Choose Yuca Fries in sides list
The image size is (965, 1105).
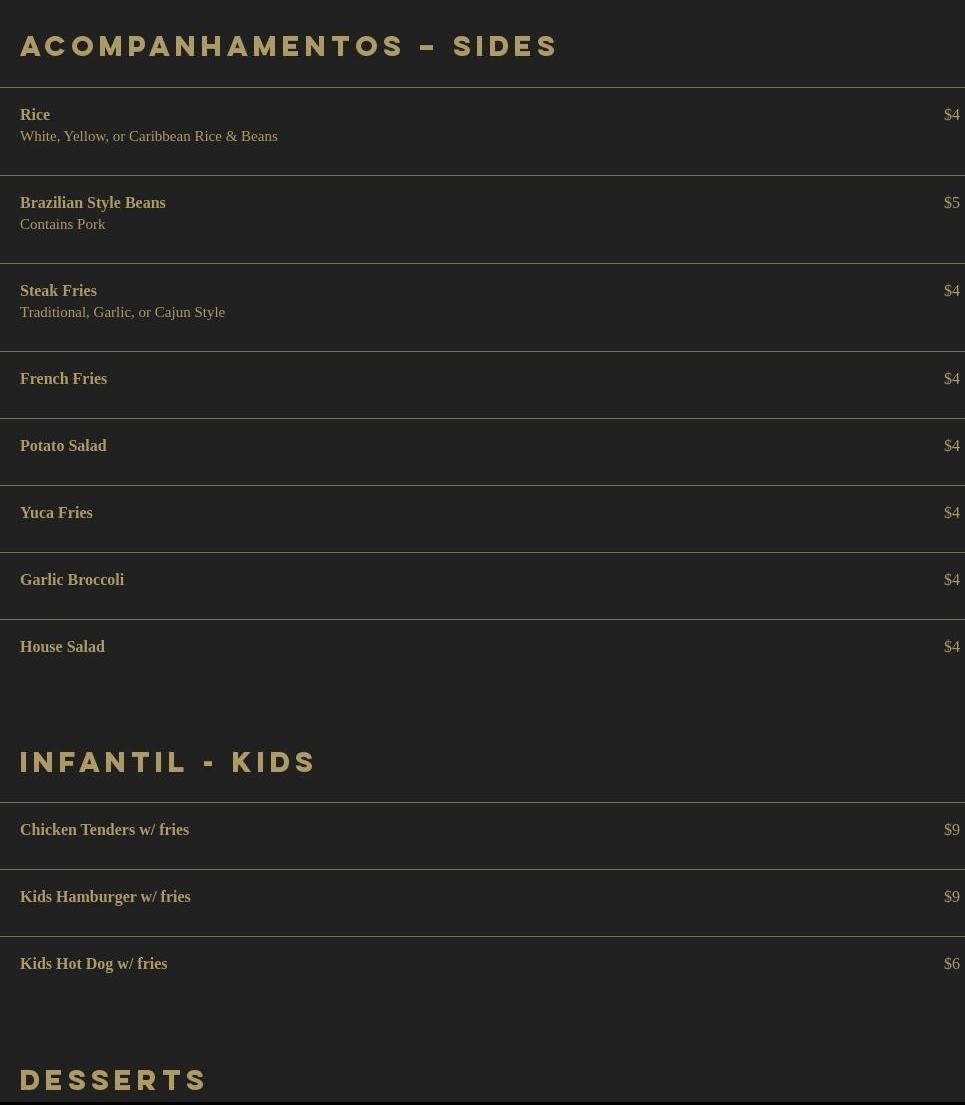[56, 513]
